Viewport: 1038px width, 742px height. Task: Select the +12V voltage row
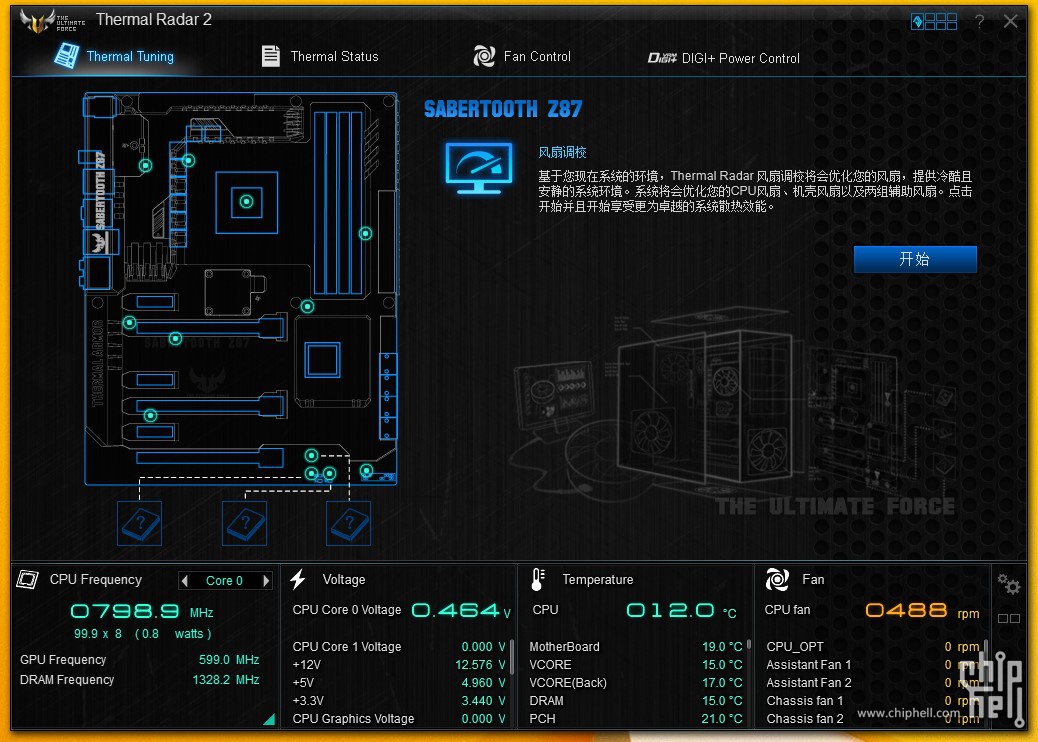click(399, 665)
